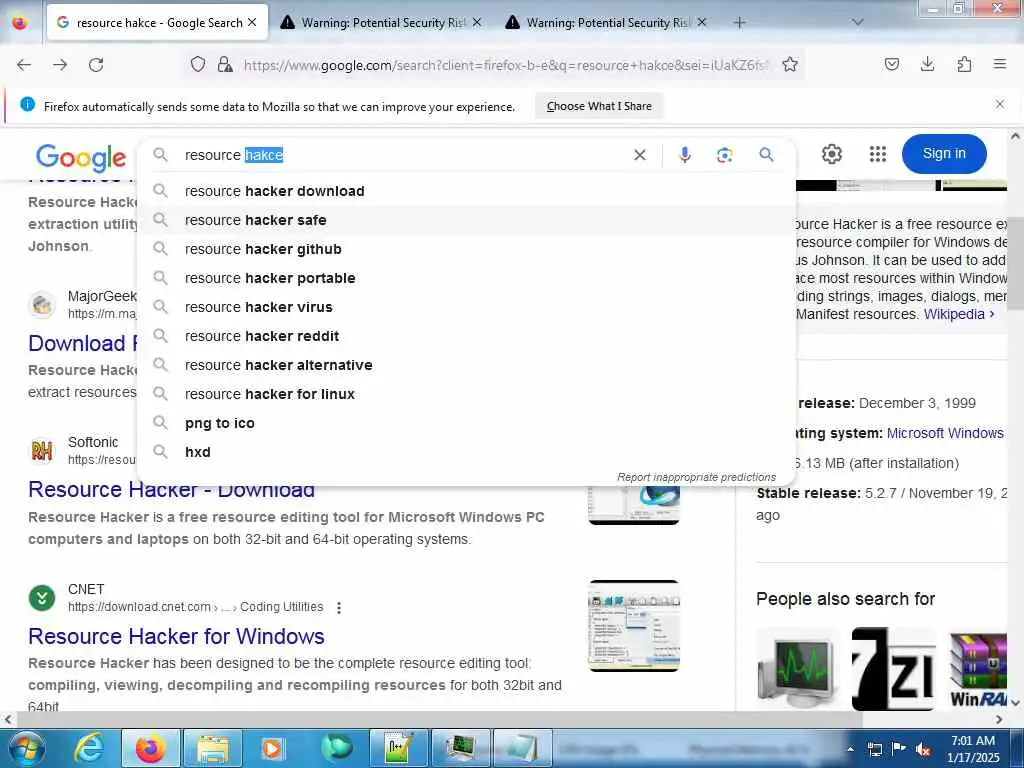Launch Internet Explorer from the taskbar
This screenshot has width=1024, height=768.
pos(88,749)
